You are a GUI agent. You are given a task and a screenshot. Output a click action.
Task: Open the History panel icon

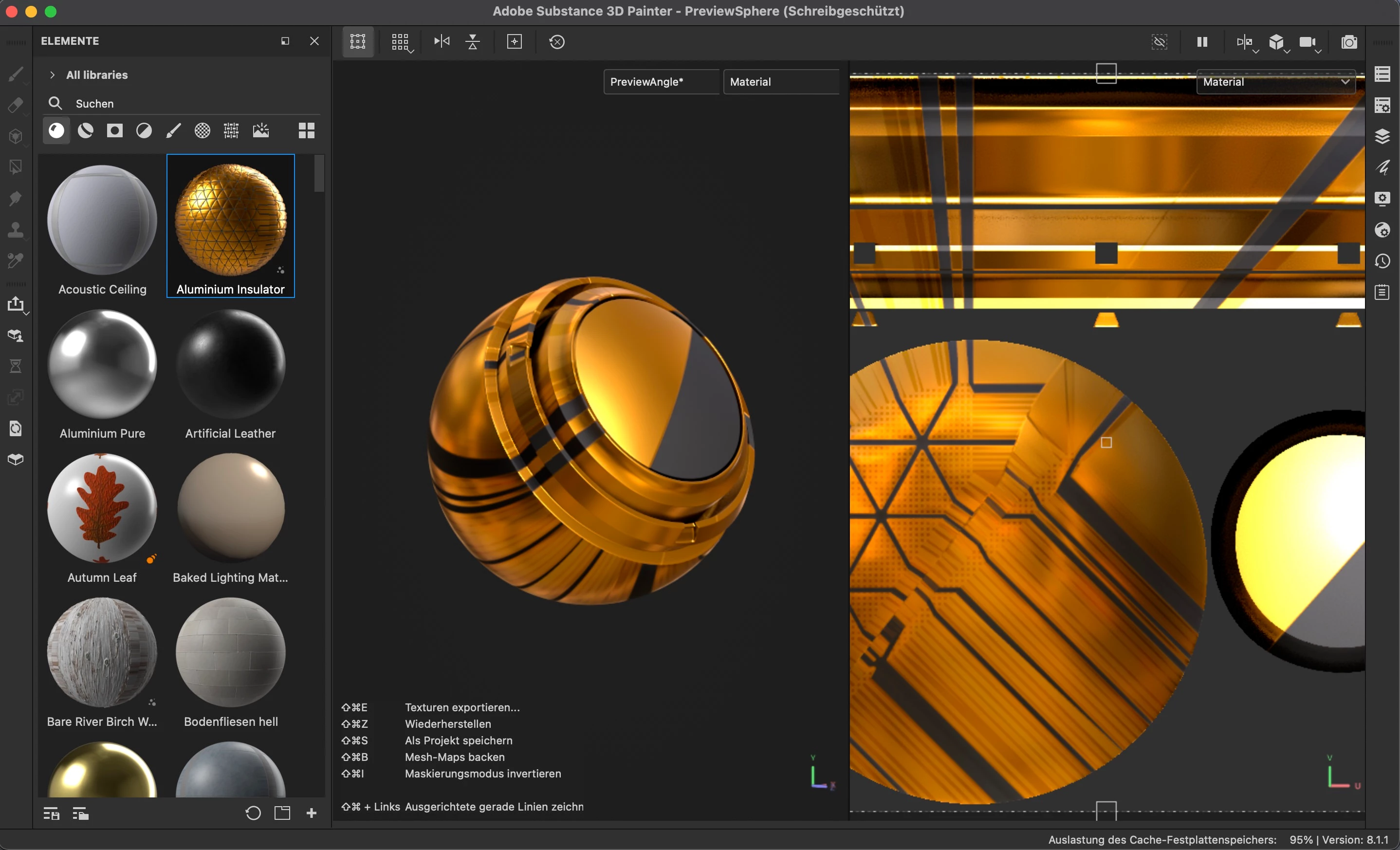point(1382,261)
